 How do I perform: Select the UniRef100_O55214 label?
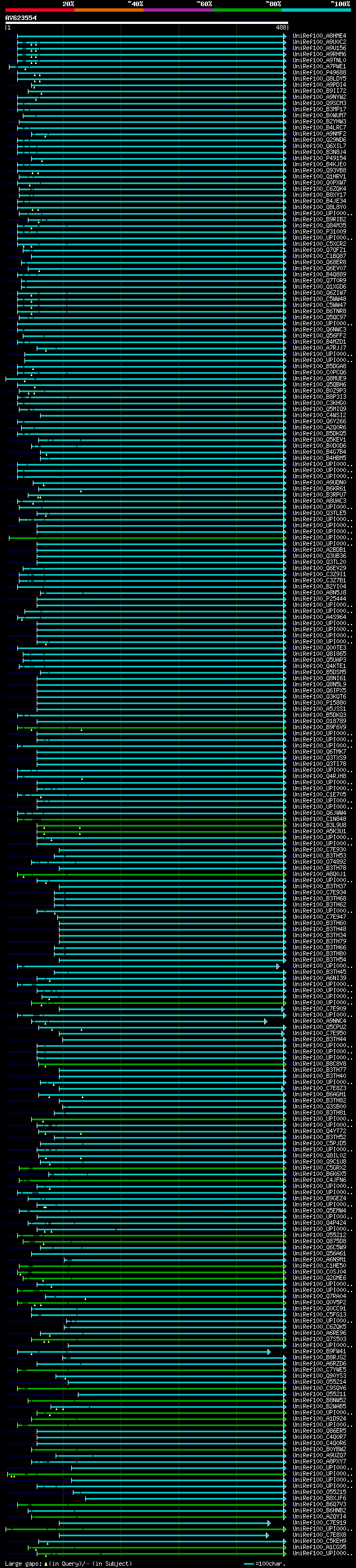(319, 1382)
